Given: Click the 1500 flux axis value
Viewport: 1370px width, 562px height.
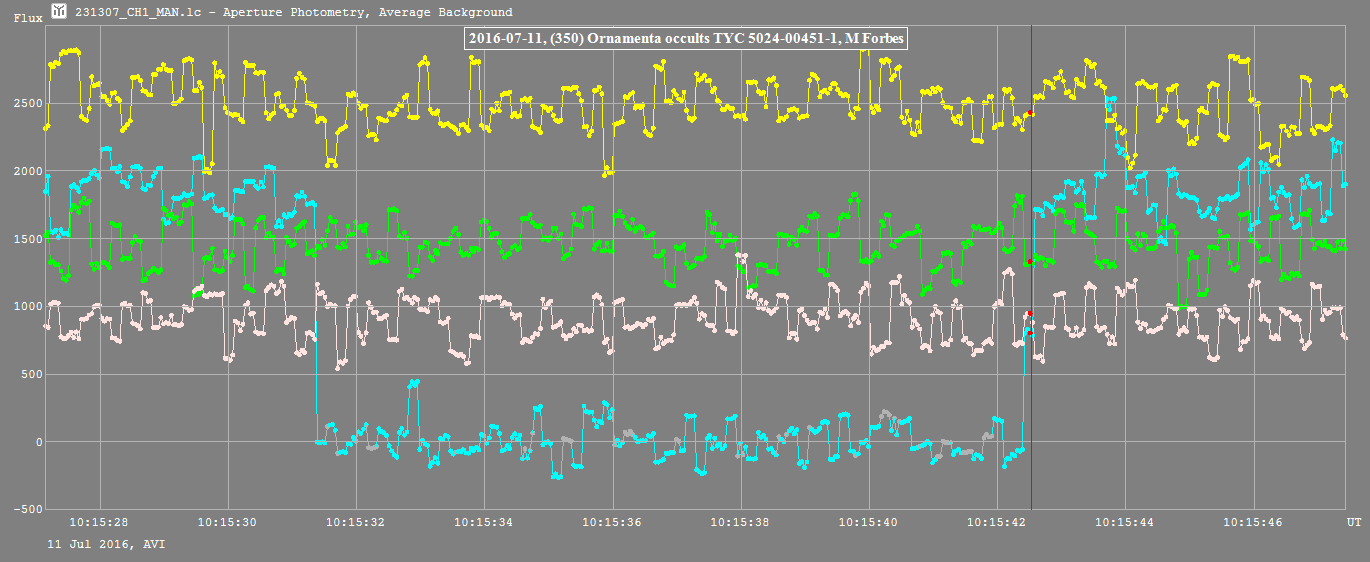Looking at the screenshot, I should [x=26, y=239].
